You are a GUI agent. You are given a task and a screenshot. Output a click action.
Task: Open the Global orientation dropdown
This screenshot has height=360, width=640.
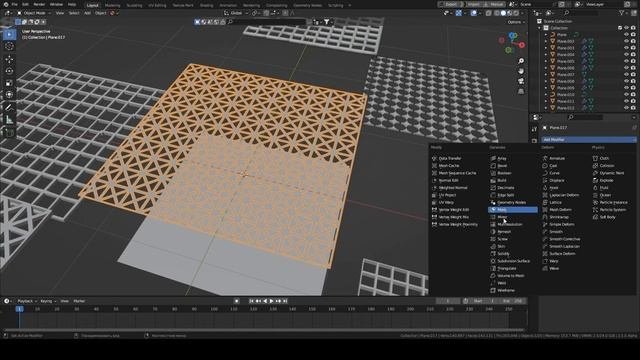(x=236, y=13)
